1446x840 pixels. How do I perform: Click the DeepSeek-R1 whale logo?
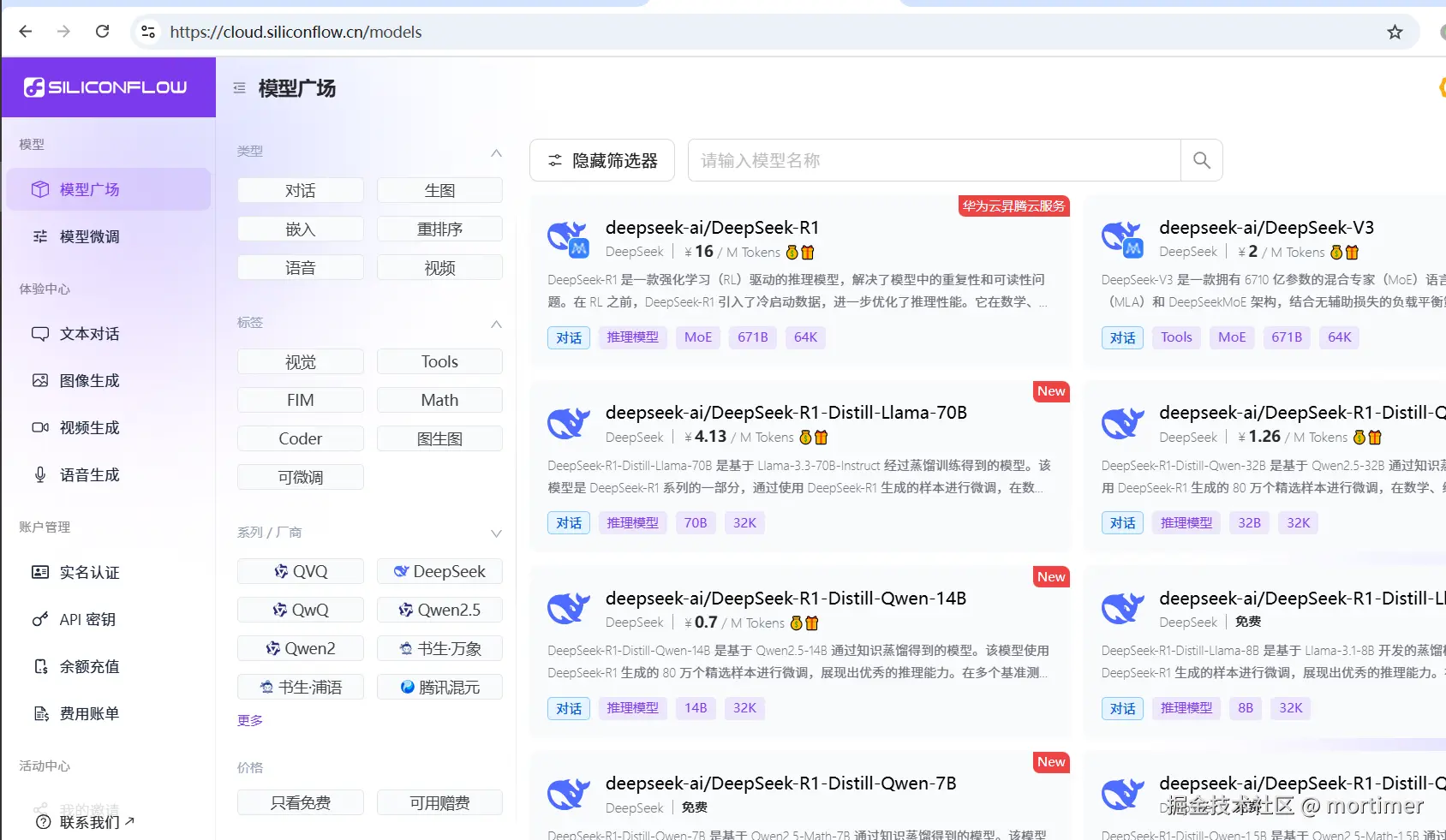pos(569,239)
